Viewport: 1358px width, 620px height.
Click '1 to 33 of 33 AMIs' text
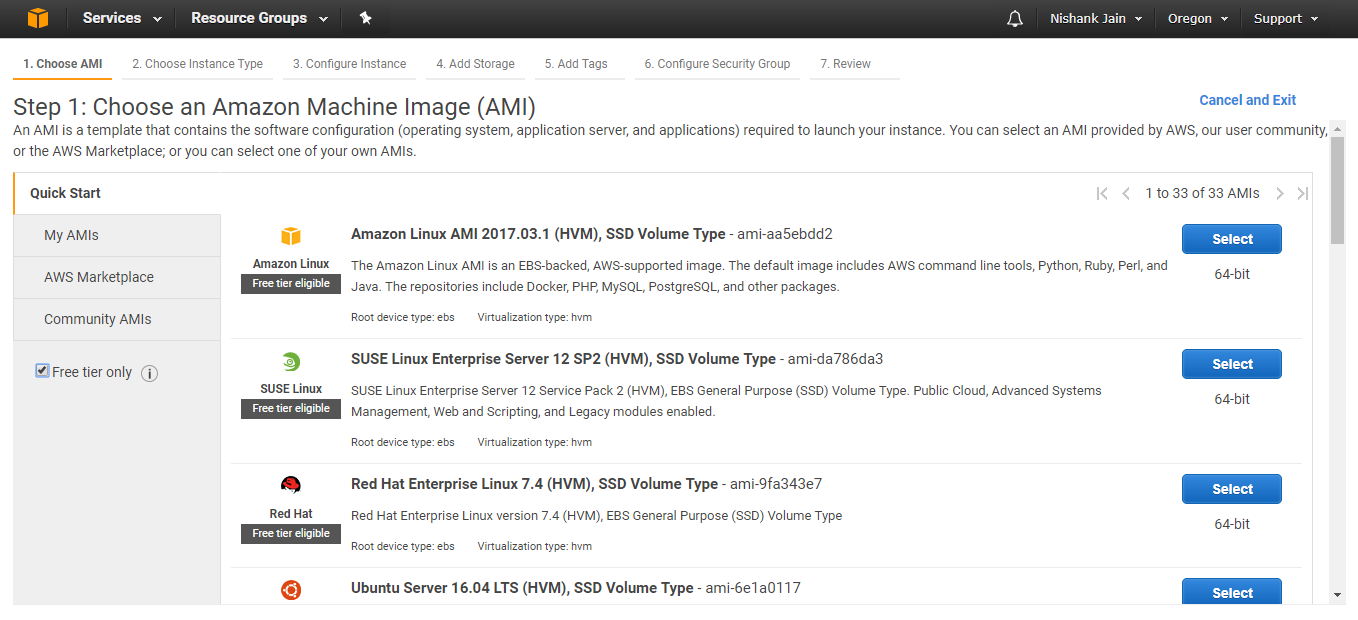(x=1202, y=193)
